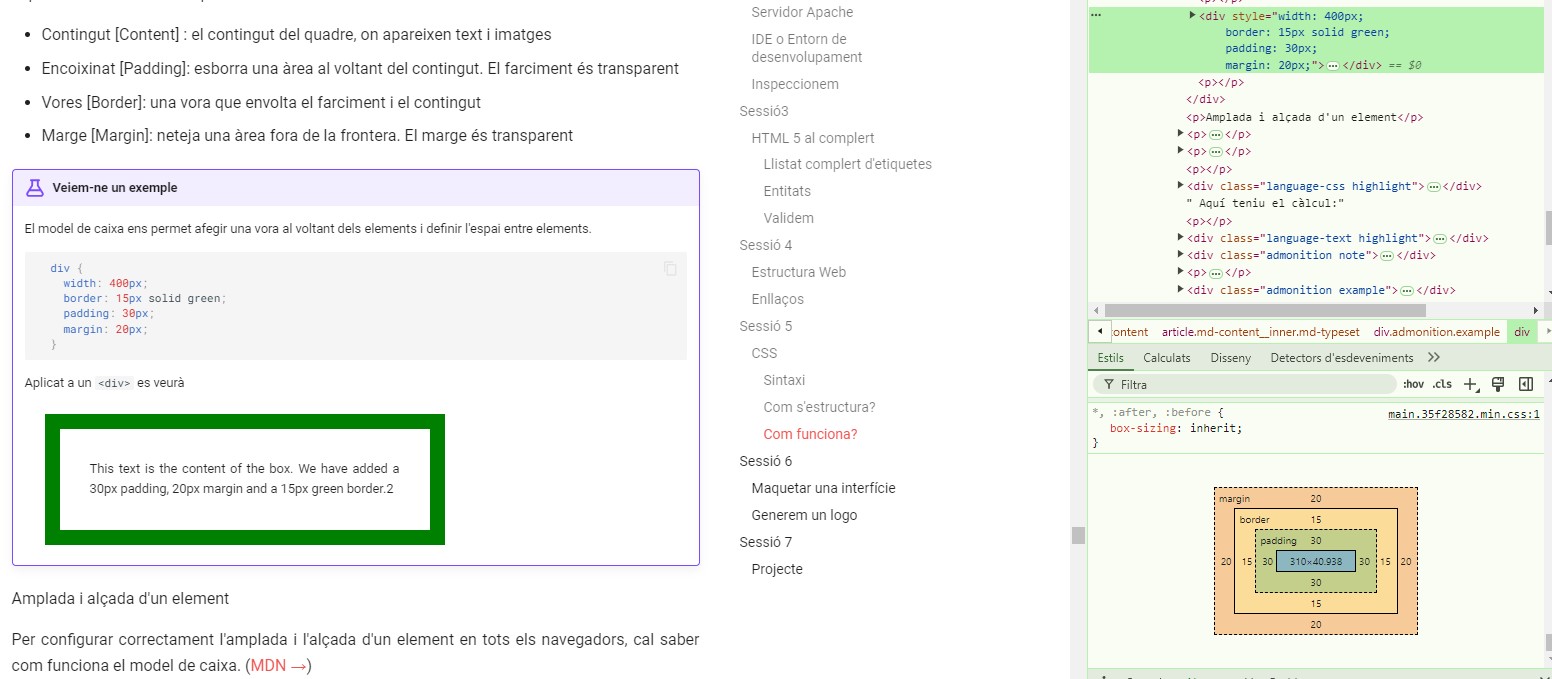
Task: Select the 'Amplada i alçada d'un element' p node
Action: coord(1305,117)
